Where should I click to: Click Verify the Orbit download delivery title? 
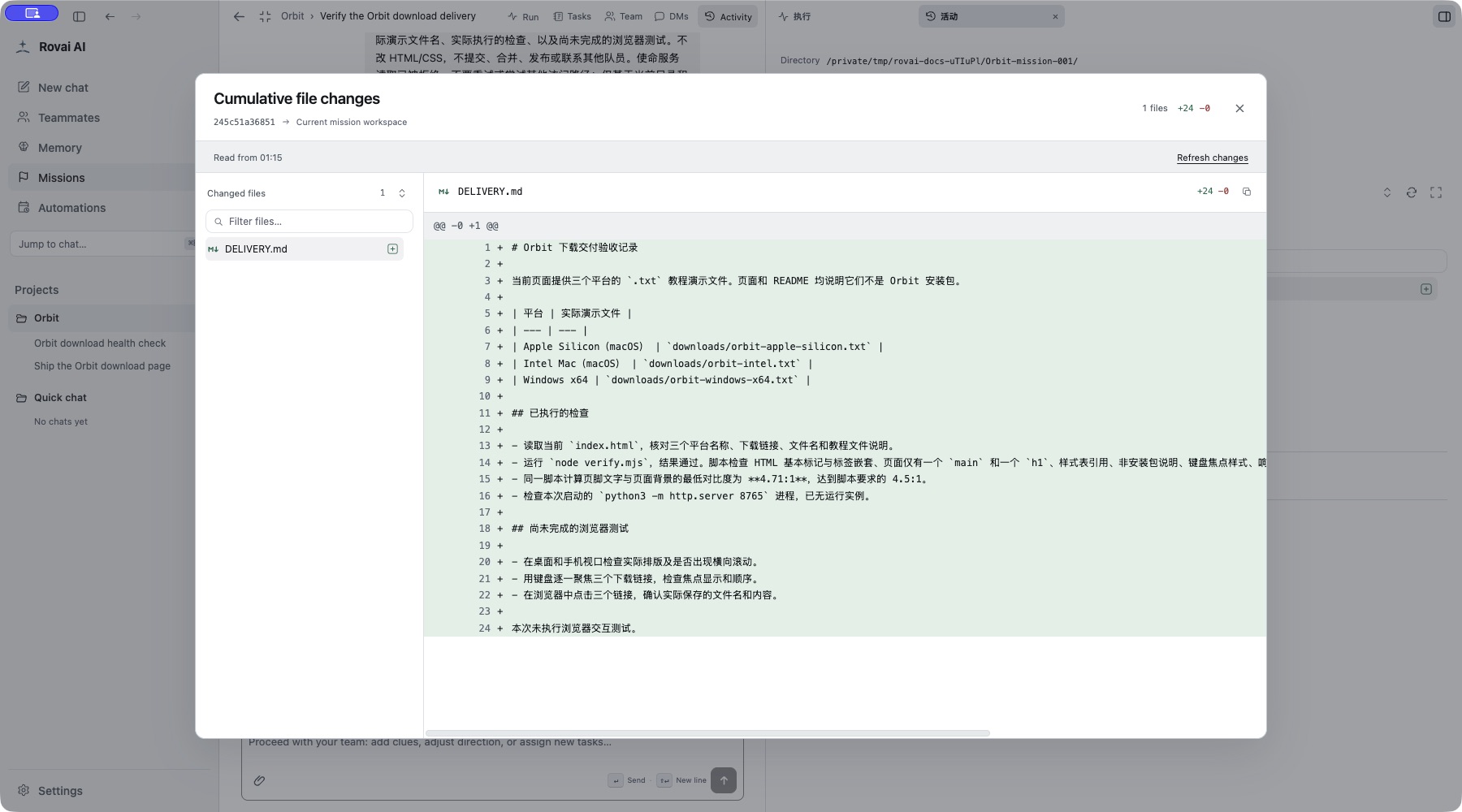[x=398, y=16]
